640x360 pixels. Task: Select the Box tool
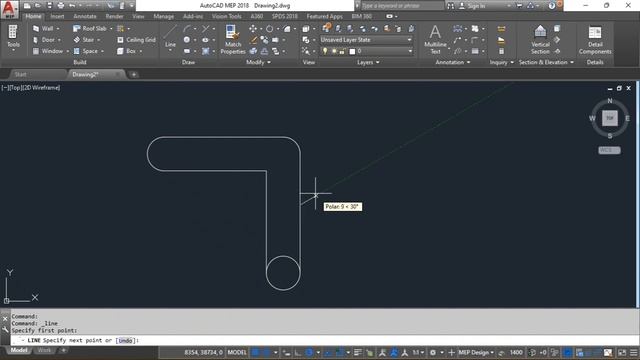coord(126,51)
